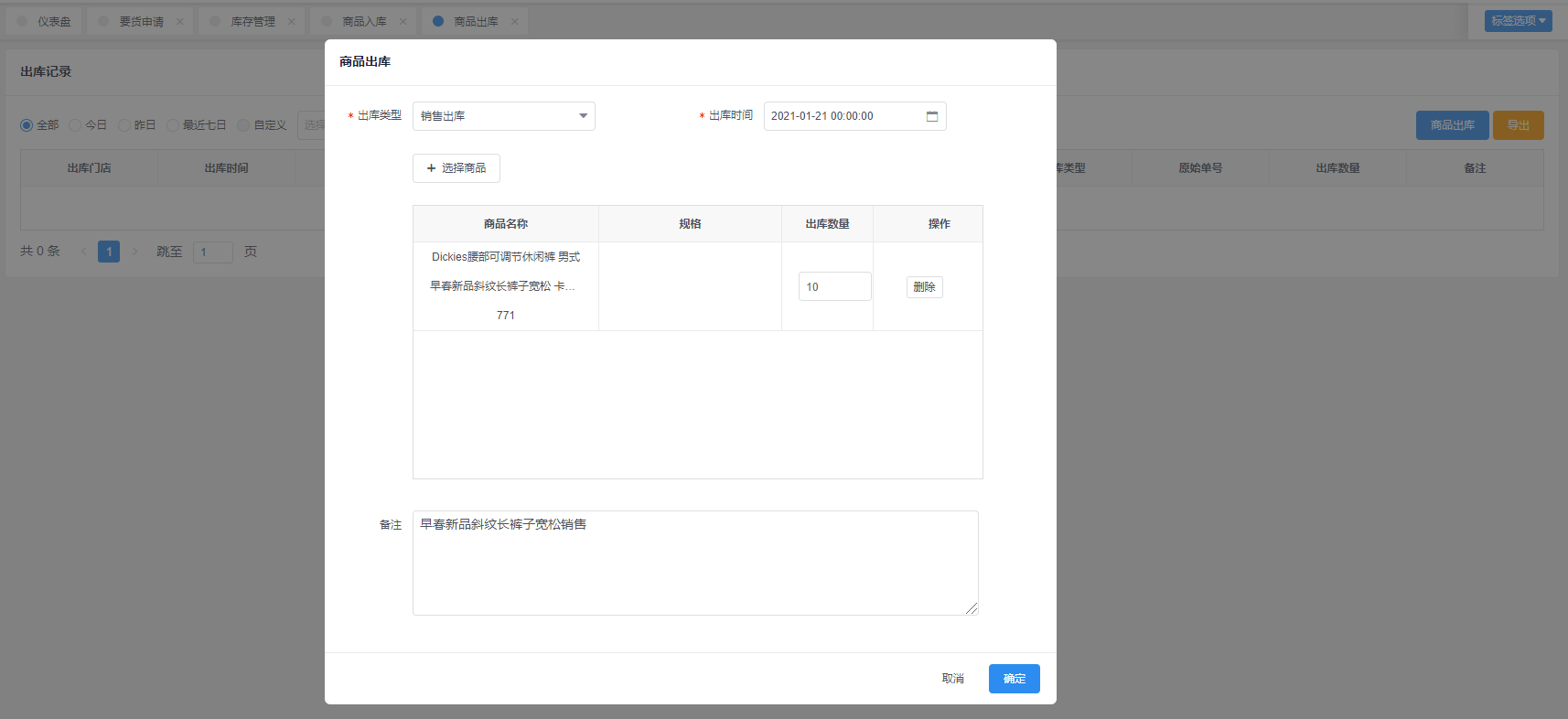This screenshot has height=719, width=1568.
Task: Expand the 标签选项 dropdown button
Action: point(1519,20)
